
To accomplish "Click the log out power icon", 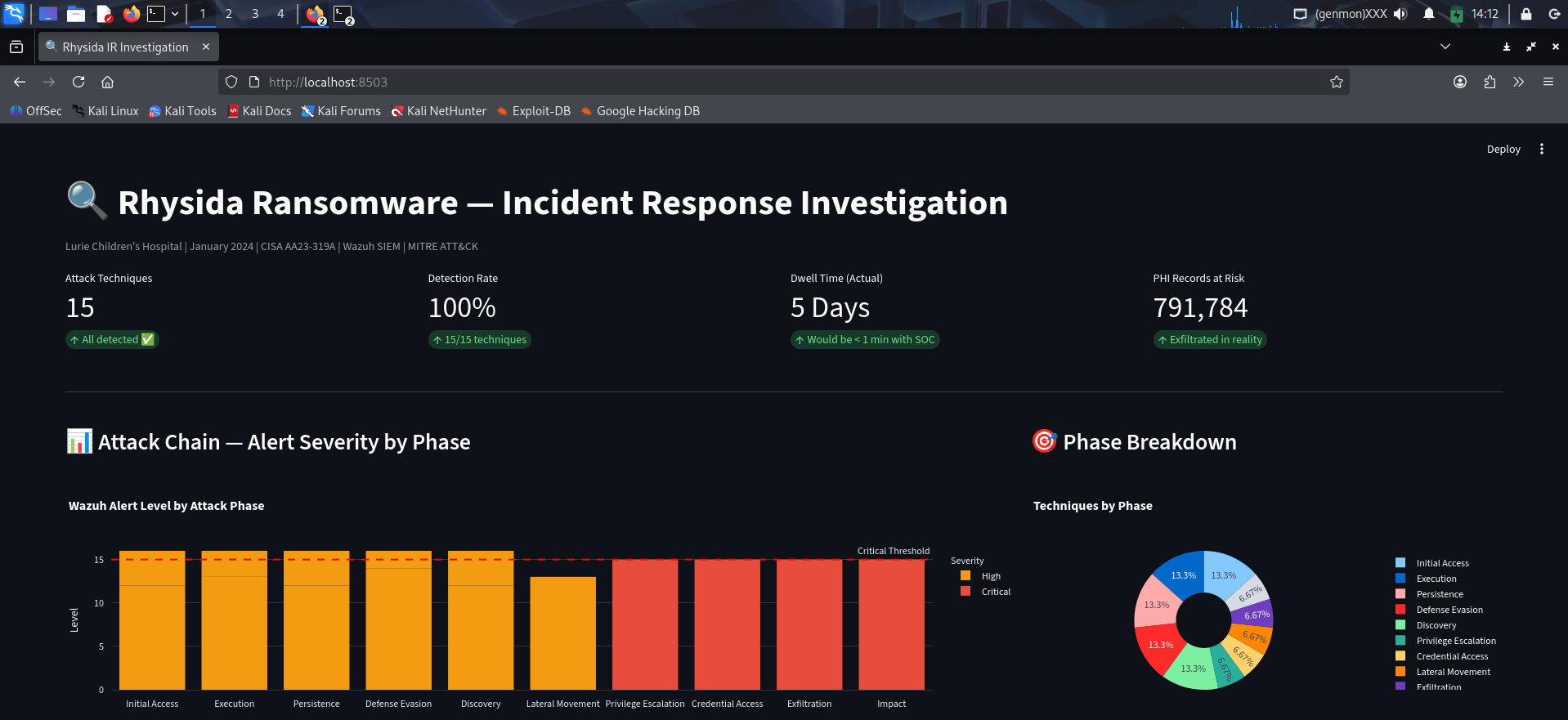I will (1555, 14).
